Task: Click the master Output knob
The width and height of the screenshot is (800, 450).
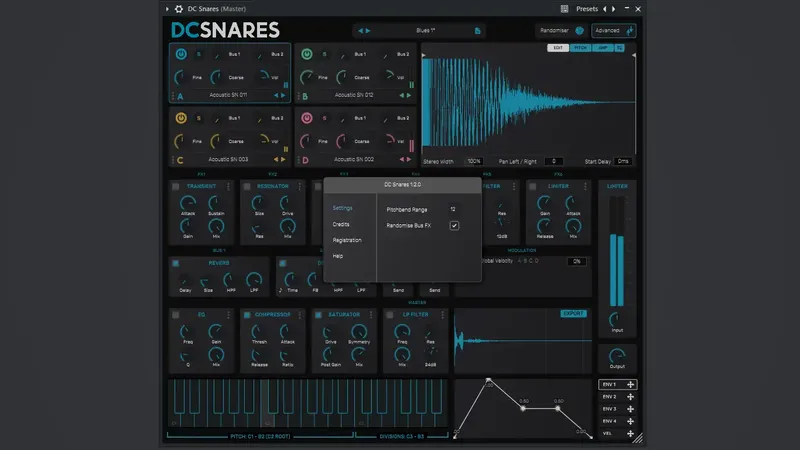Action: click(617, 355)
